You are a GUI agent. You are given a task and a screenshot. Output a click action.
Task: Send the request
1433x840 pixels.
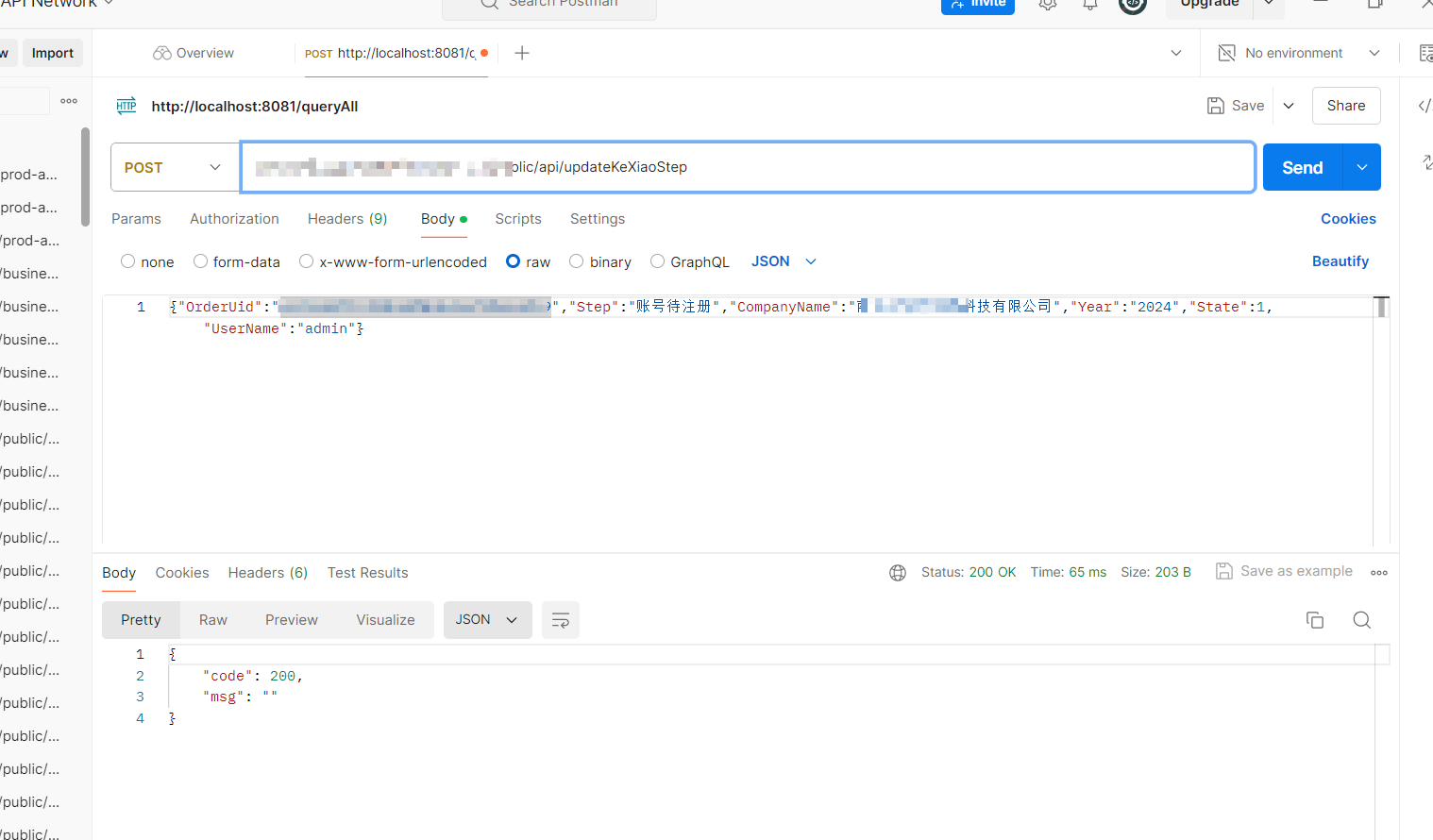tap(1303, 168)
